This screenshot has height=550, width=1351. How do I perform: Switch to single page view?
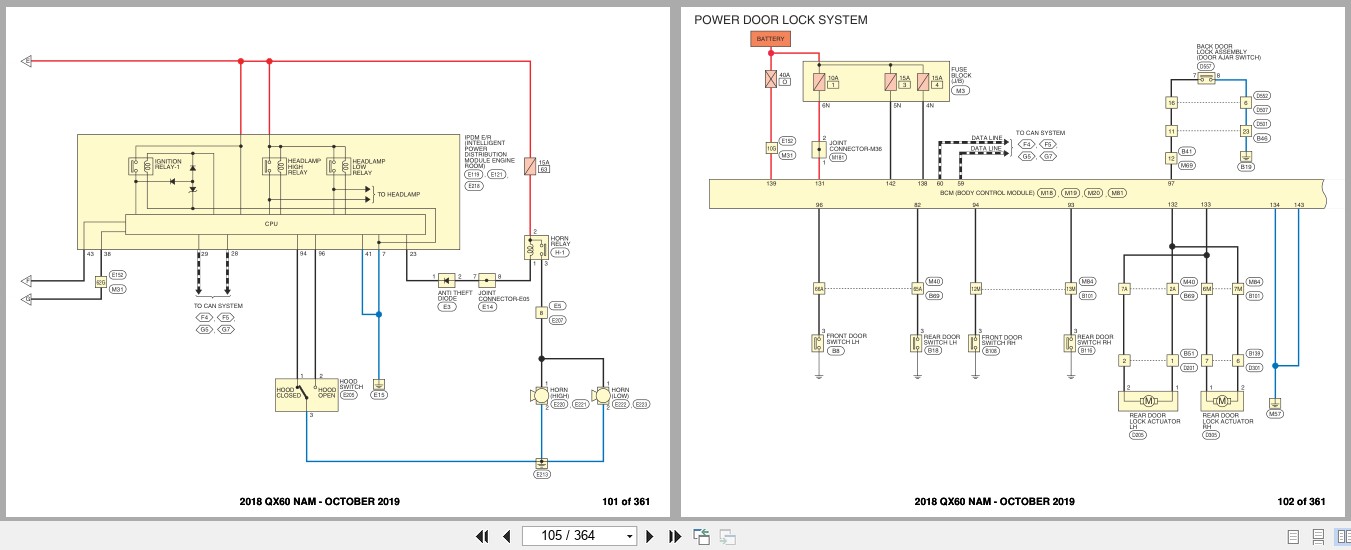(1293, 537)
